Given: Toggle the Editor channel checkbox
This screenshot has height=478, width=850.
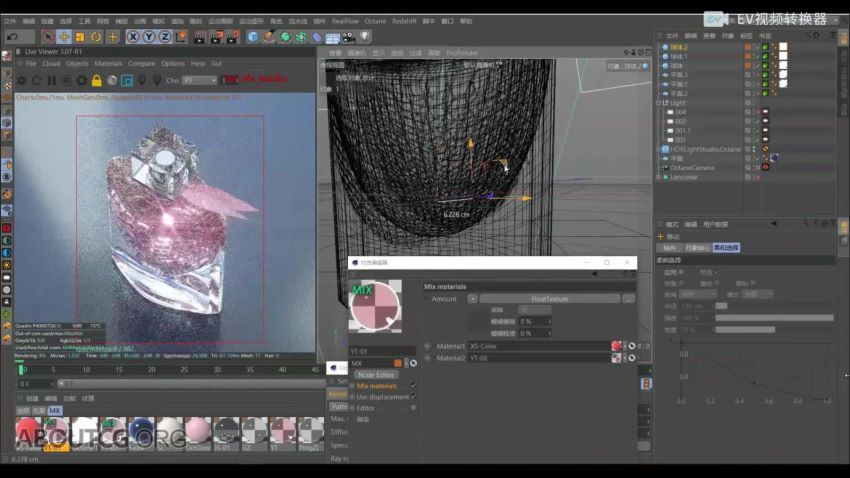Looking at the screenshot, I should click(x=413, y=408).
